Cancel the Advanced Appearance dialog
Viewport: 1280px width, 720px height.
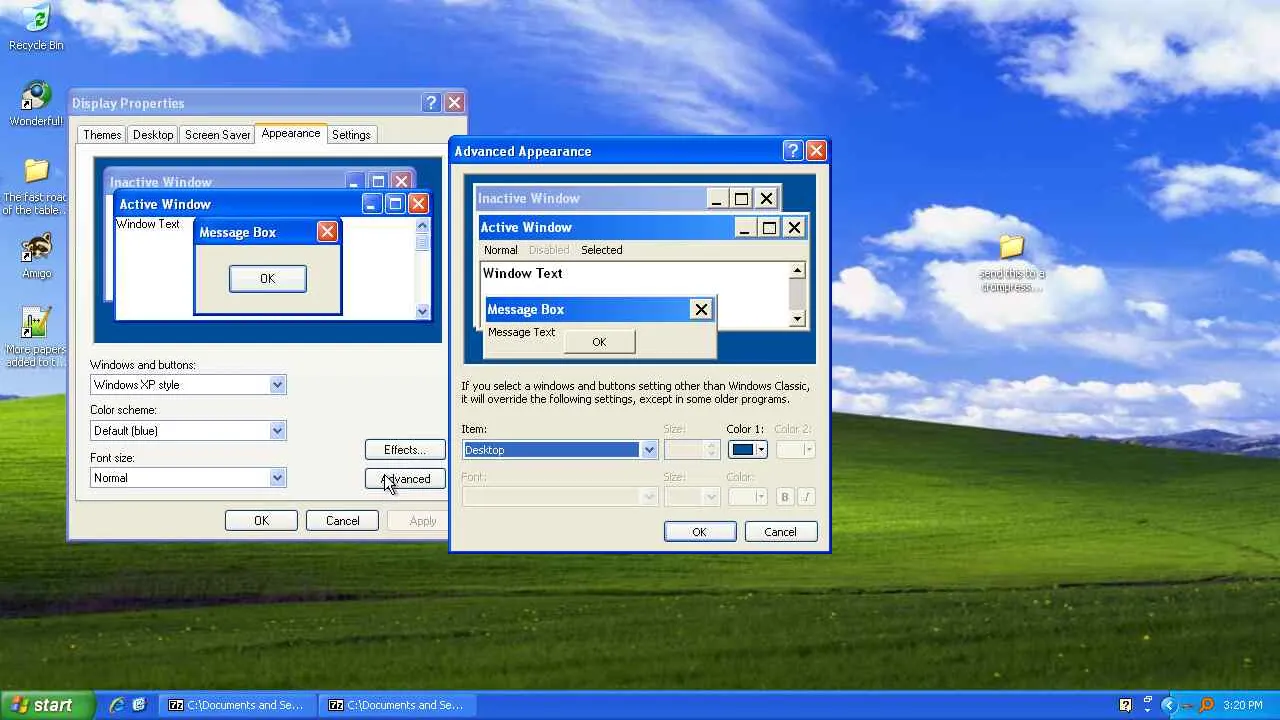tap(781, 532)
